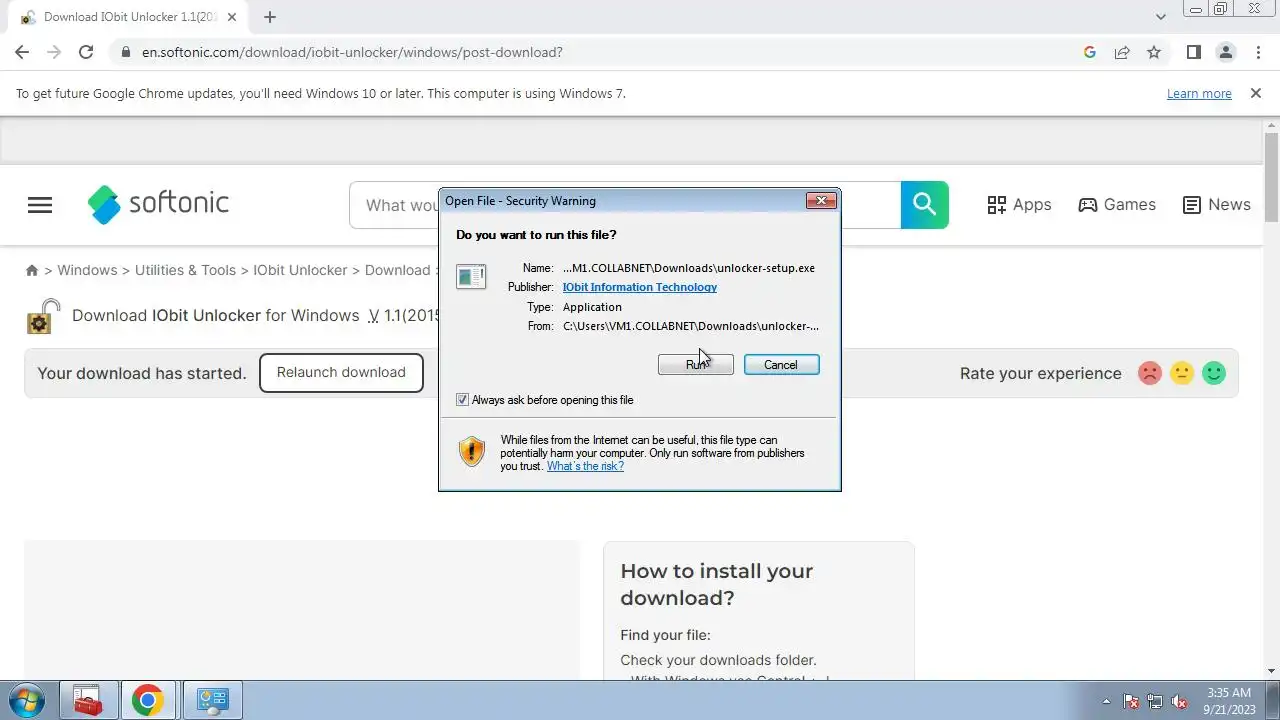Open the Learn more link
The image size is (1280, 720).
click(x=1199, y=93)
